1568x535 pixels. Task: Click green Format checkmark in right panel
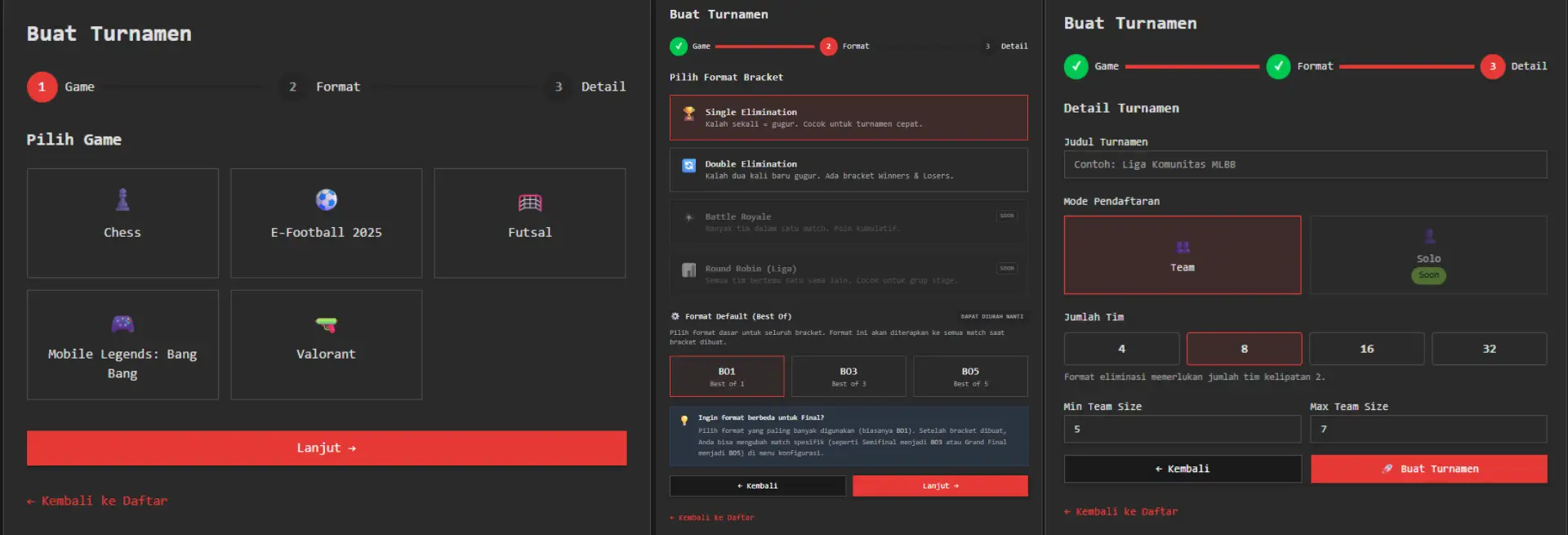pos(1278,66)
